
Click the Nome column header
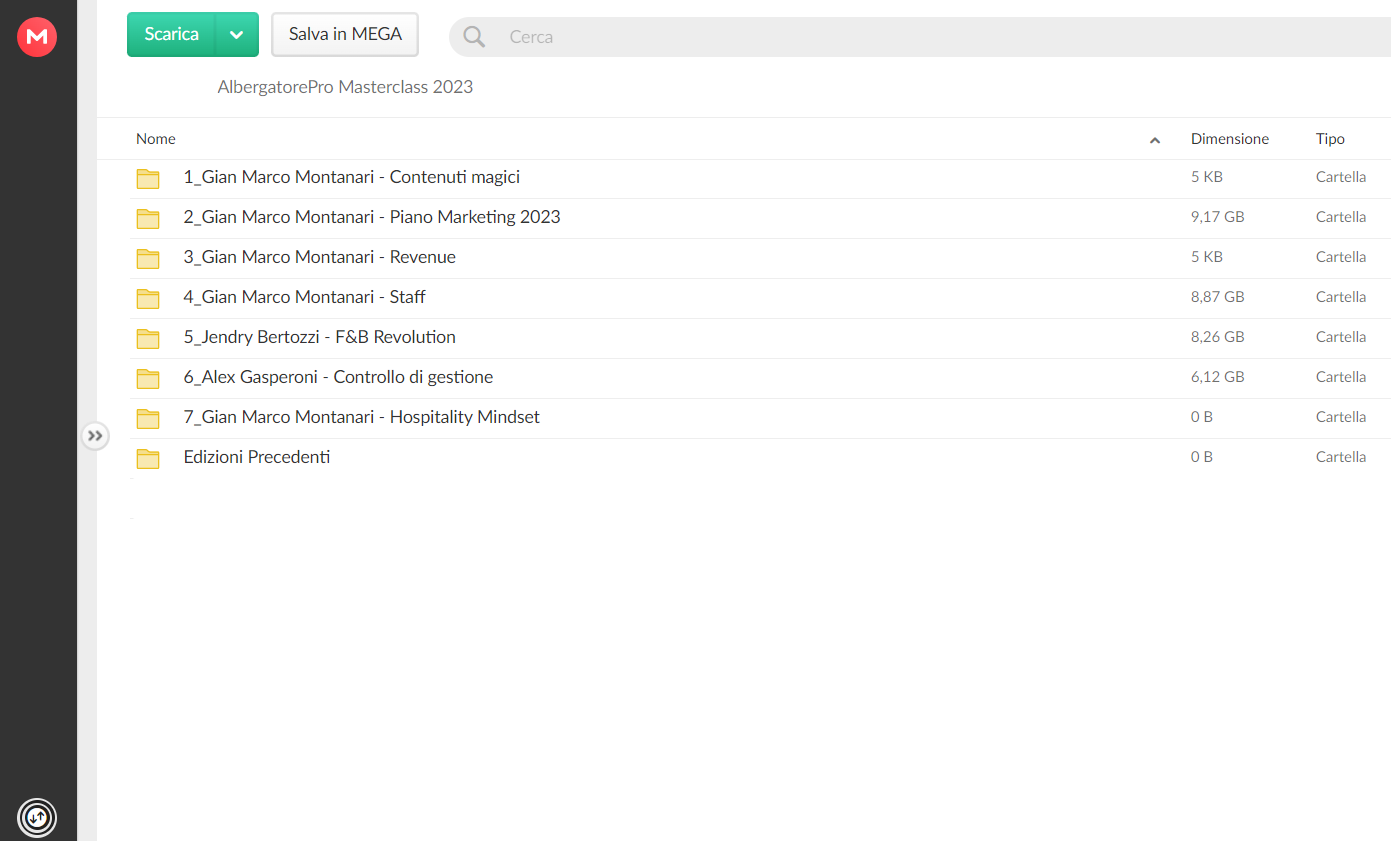pyautogui.click(x=156, y=139)
